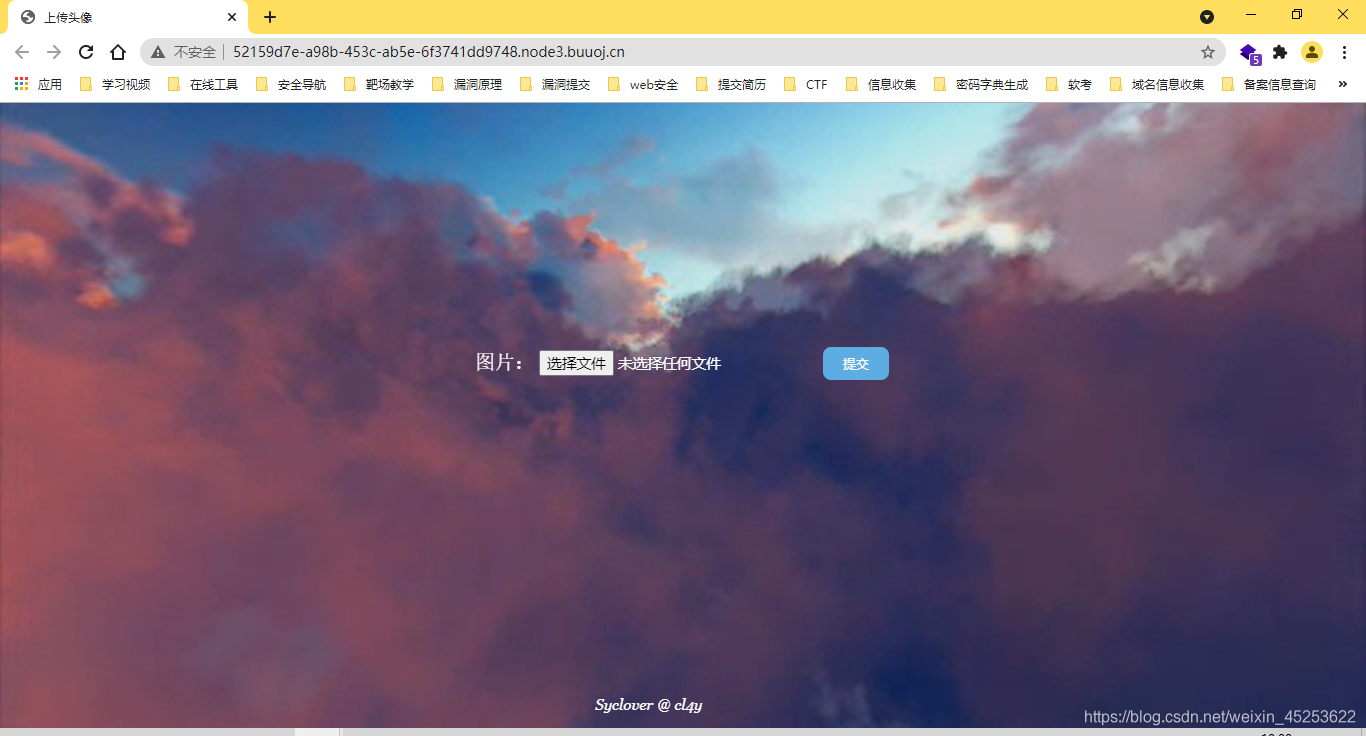Click the Wappalyzer extension icon
Viewport: 1366px width, 736px height.
(x=1249, y=52)
